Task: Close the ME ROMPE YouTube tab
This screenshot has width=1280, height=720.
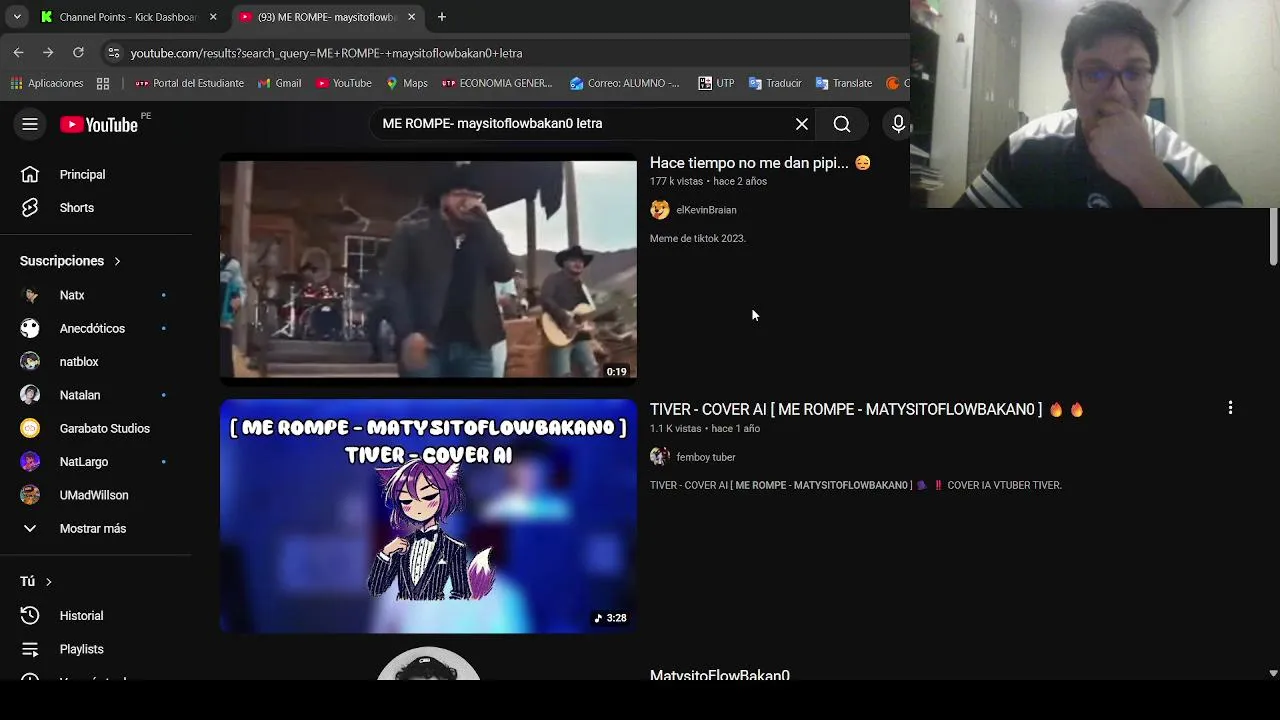Action: coord(411,17)
